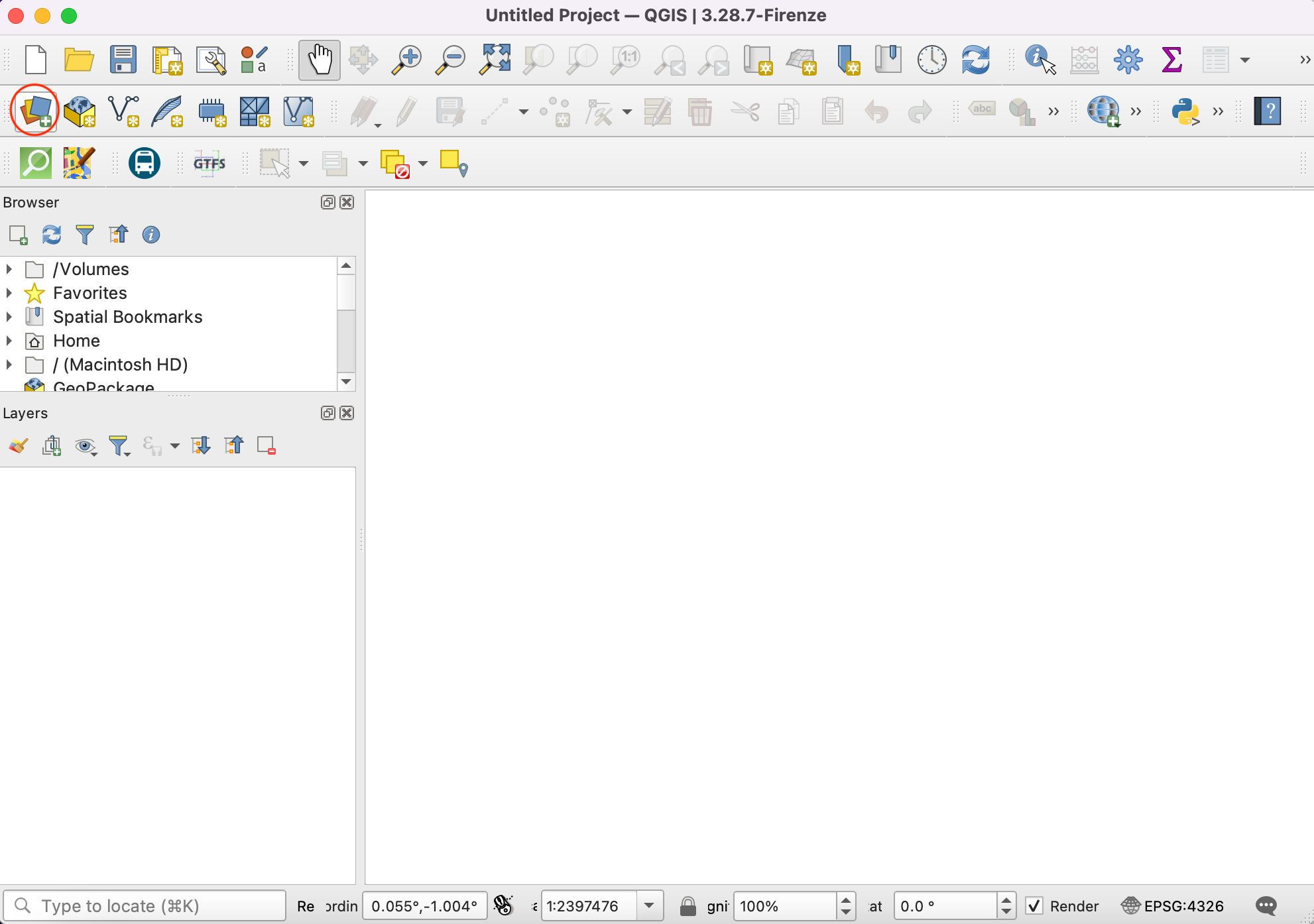Increase the rotation spinner value

(x=1006, y=899)
